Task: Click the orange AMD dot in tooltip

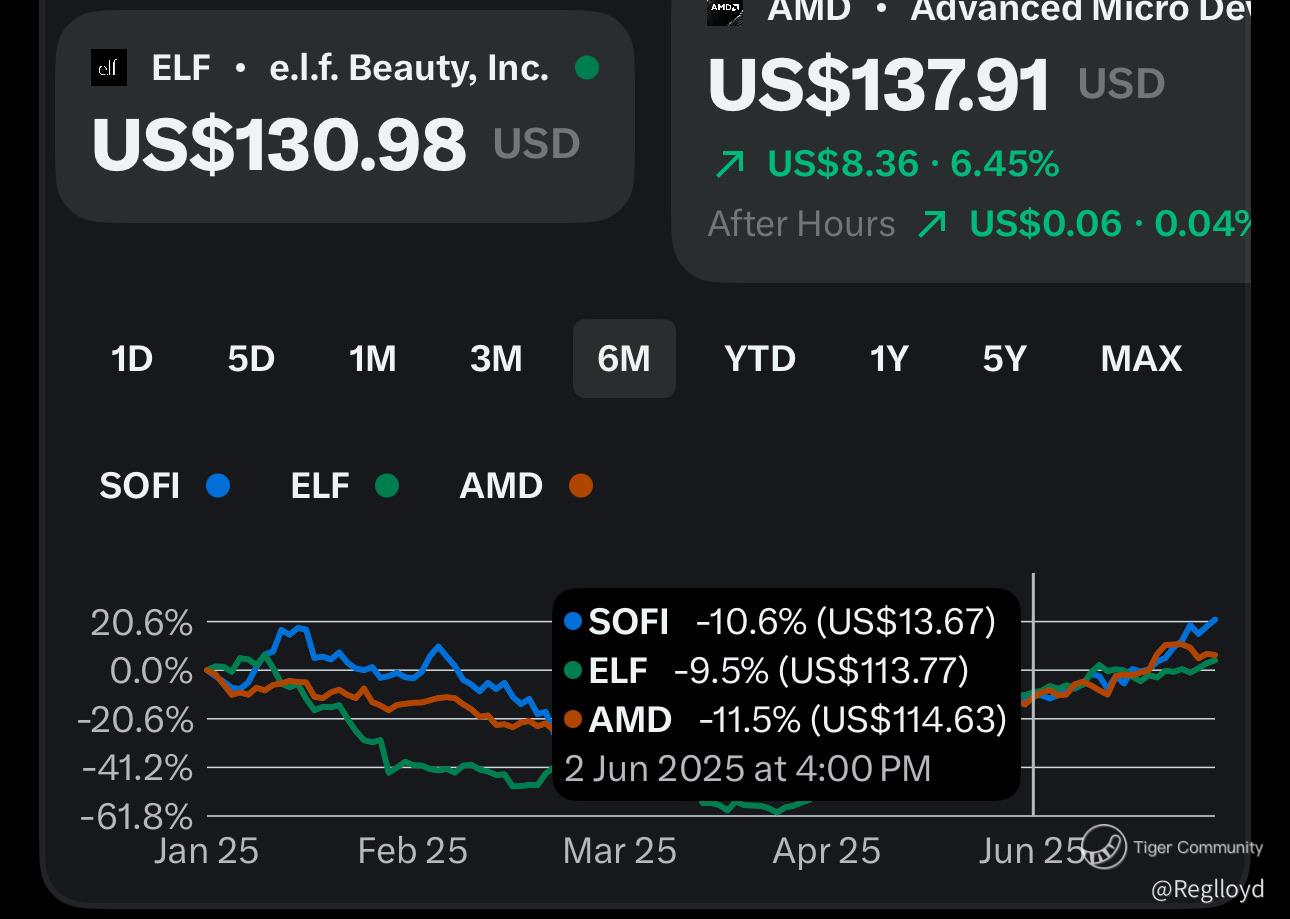Action: pyautogui.click(x=573, y=719)
